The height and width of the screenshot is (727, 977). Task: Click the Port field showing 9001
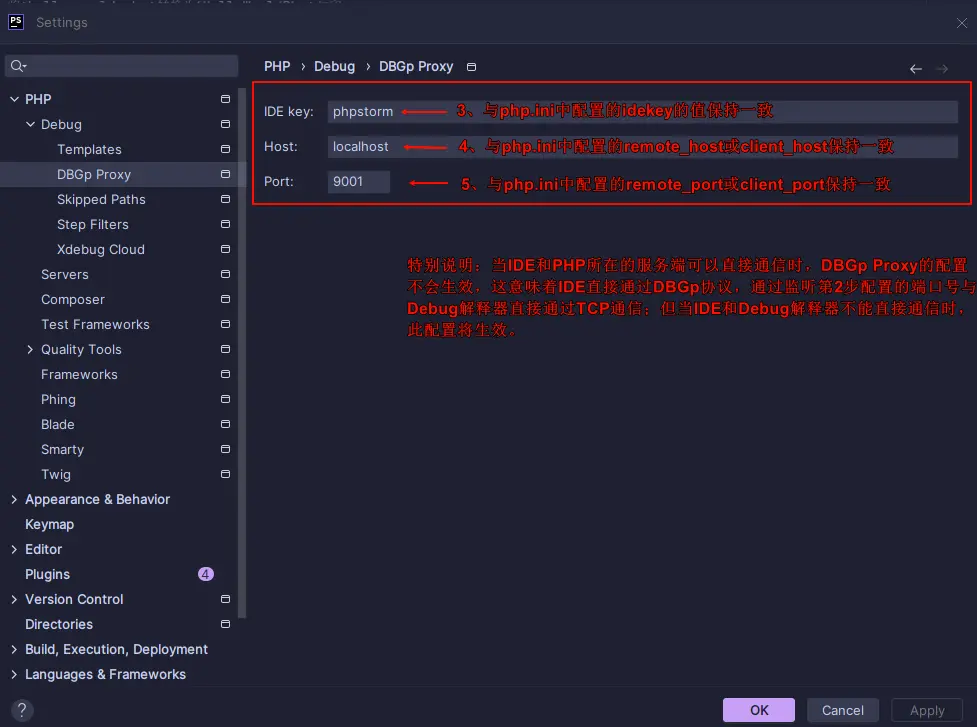[x=358, y=181]
